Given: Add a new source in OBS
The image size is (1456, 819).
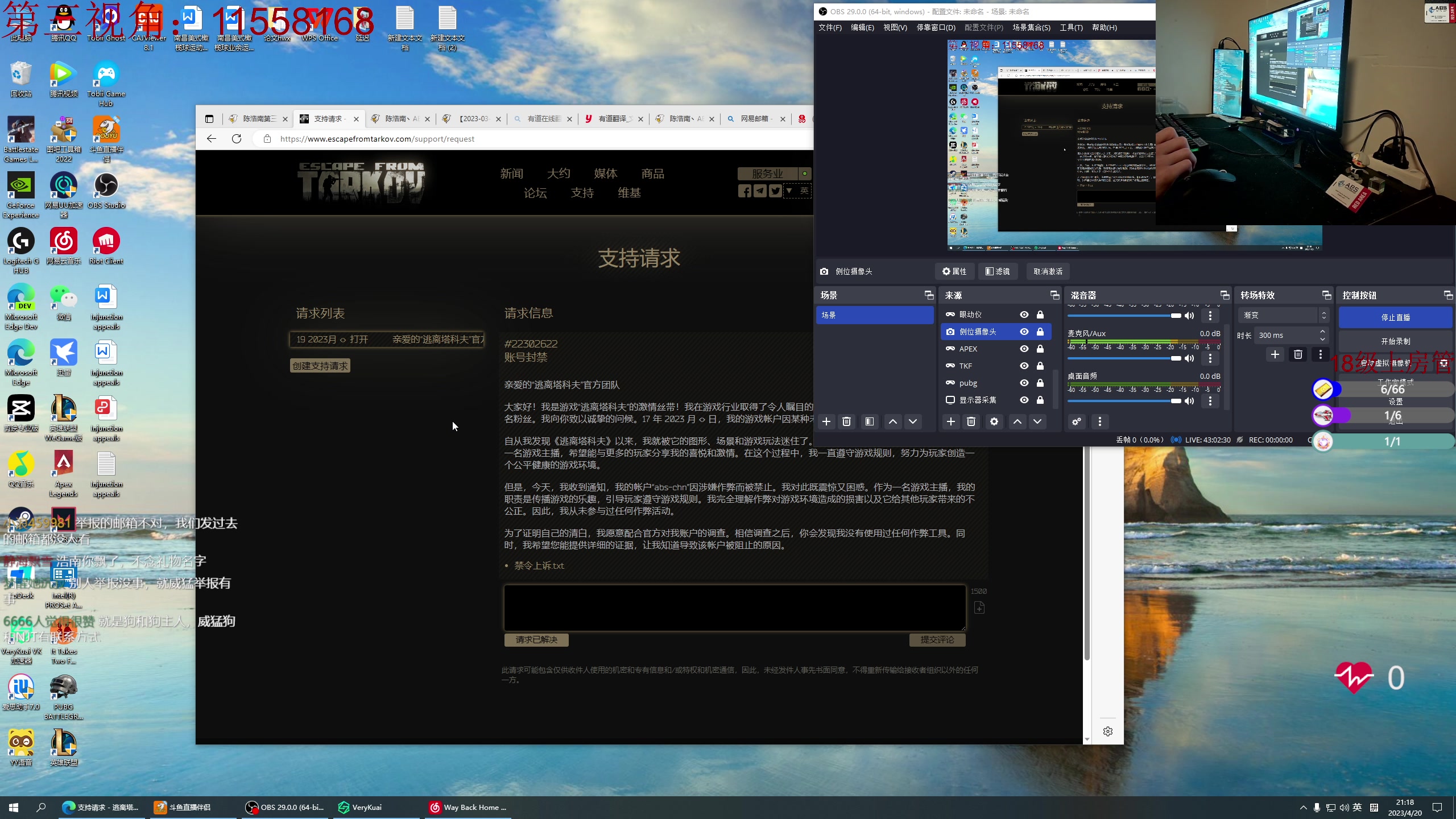Looking at the screenshot, I should [950, 421].
